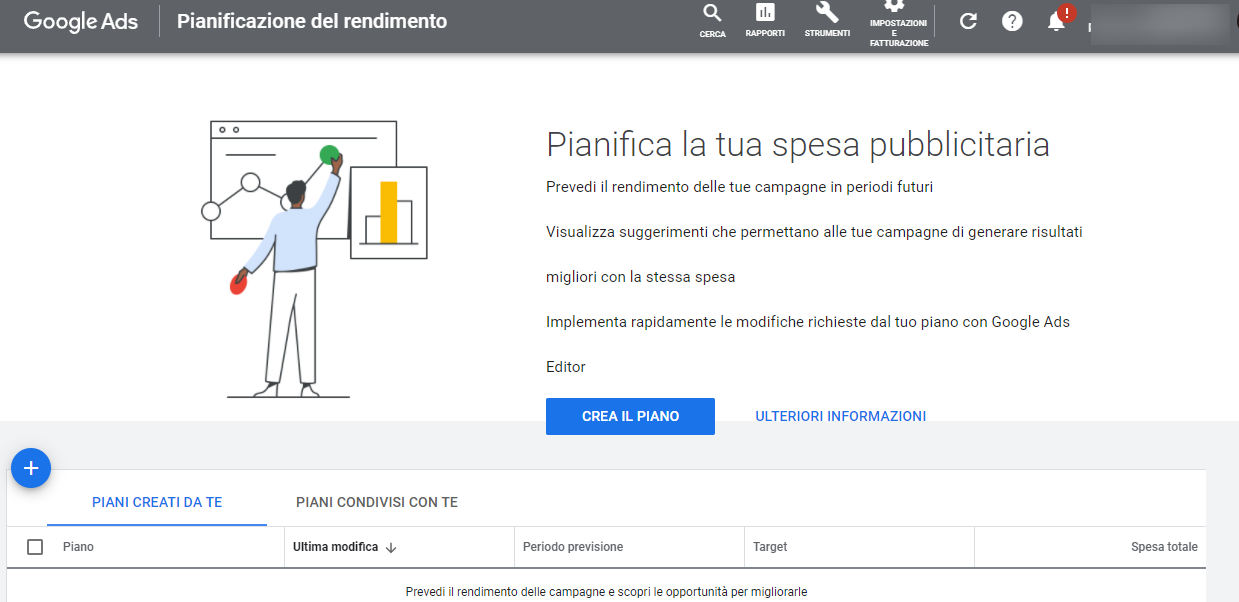Click the Target column header
The image size is (1239, 602).
pos(770,547)
